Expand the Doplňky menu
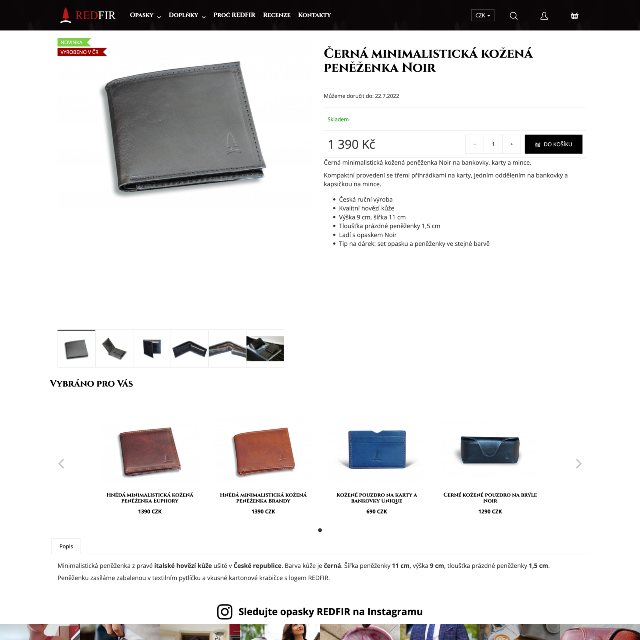The width and height of the screenshot is (640, 640). (187, 15)
